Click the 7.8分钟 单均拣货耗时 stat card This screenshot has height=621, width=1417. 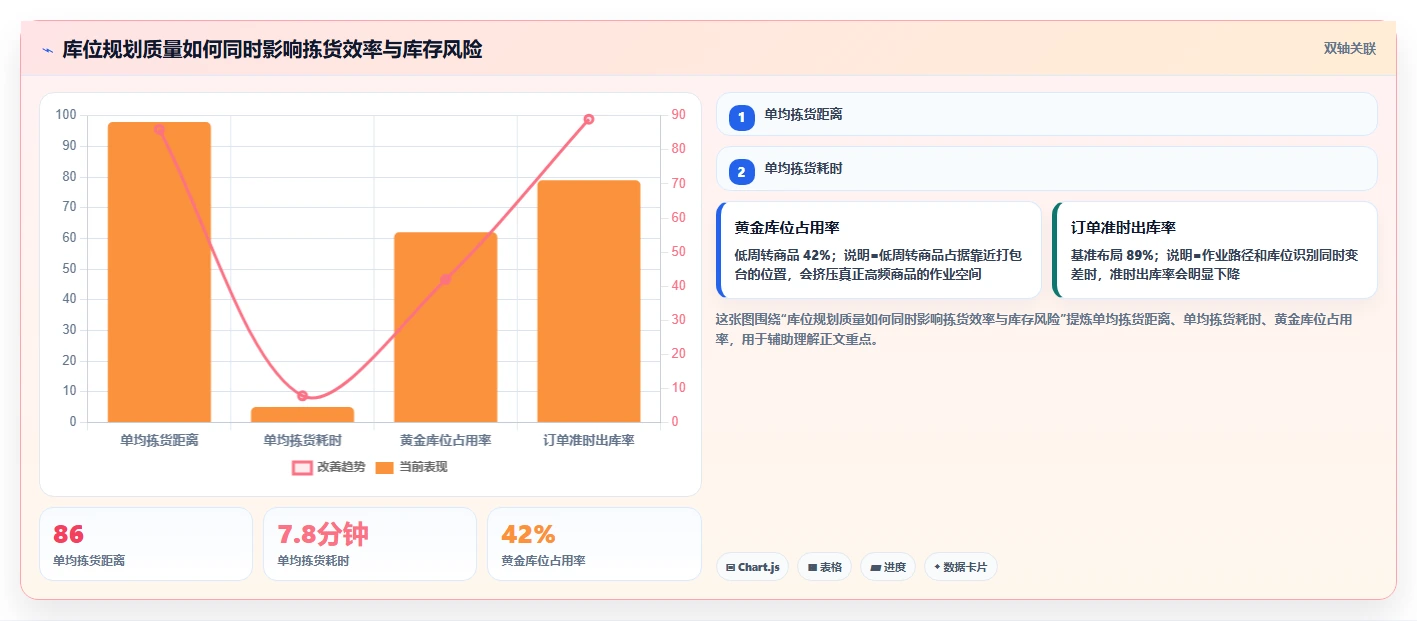(370, 544)
